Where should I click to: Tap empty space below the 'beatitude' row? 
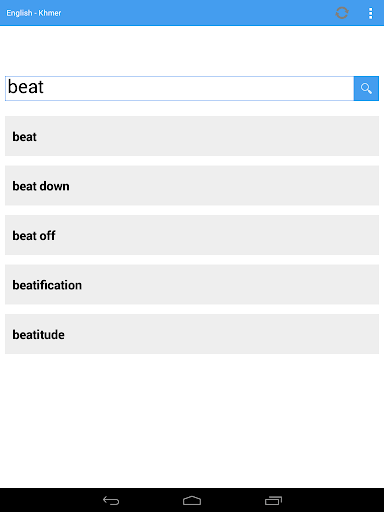pyautogui.click(x=192, y=420)
